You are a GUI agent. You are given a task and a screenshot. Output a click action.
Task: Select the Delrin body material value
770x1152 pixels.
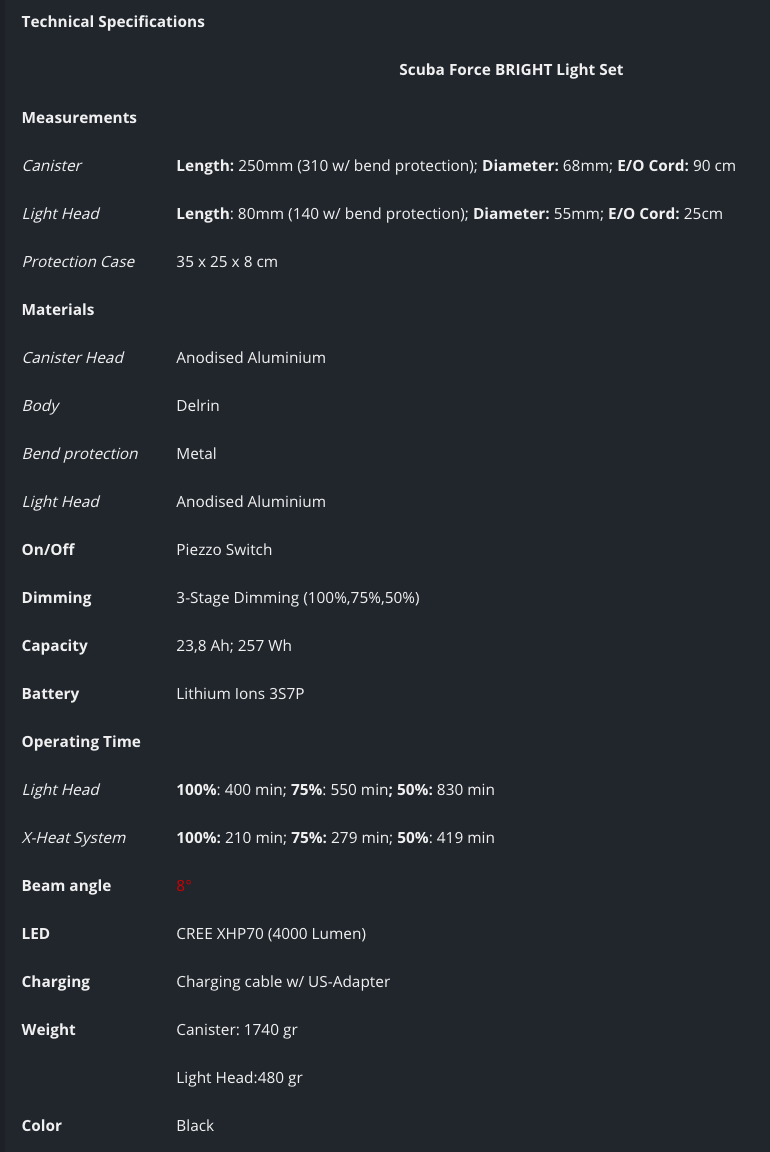(198, 406)
